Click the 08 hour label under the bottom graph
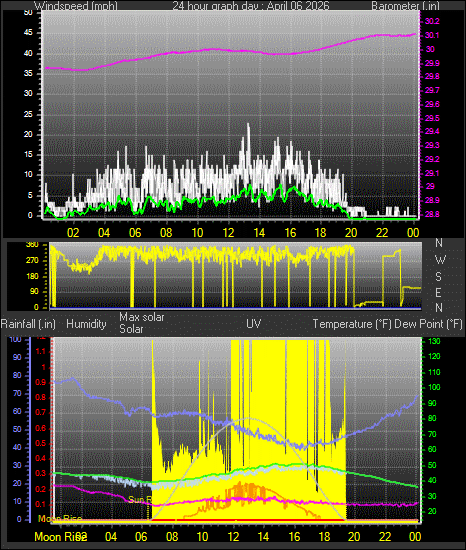 172,537
